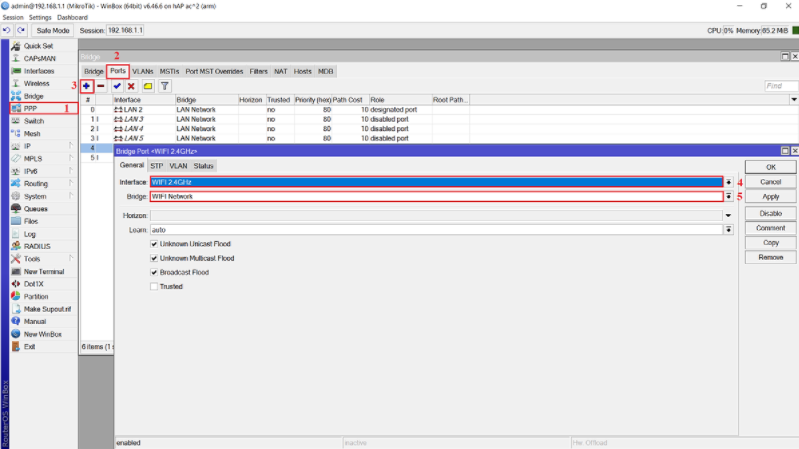
Task: Click the undo arrow in top toolbar
Action: 7,31
